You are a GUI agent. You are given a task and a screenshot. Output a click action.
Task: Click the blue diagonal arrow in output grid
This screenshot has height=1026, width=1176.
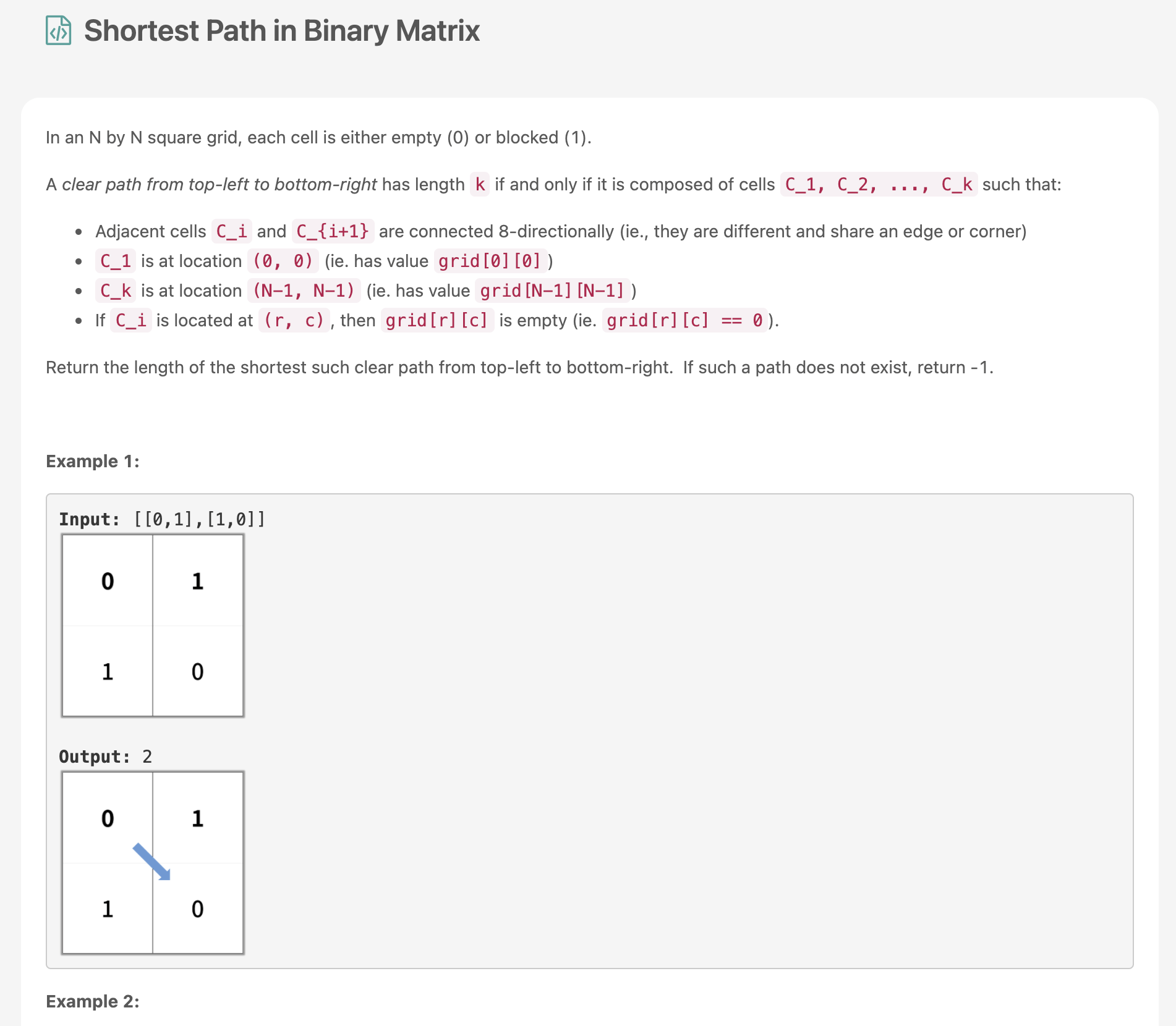pyautogui.click(x=151, y=861)
